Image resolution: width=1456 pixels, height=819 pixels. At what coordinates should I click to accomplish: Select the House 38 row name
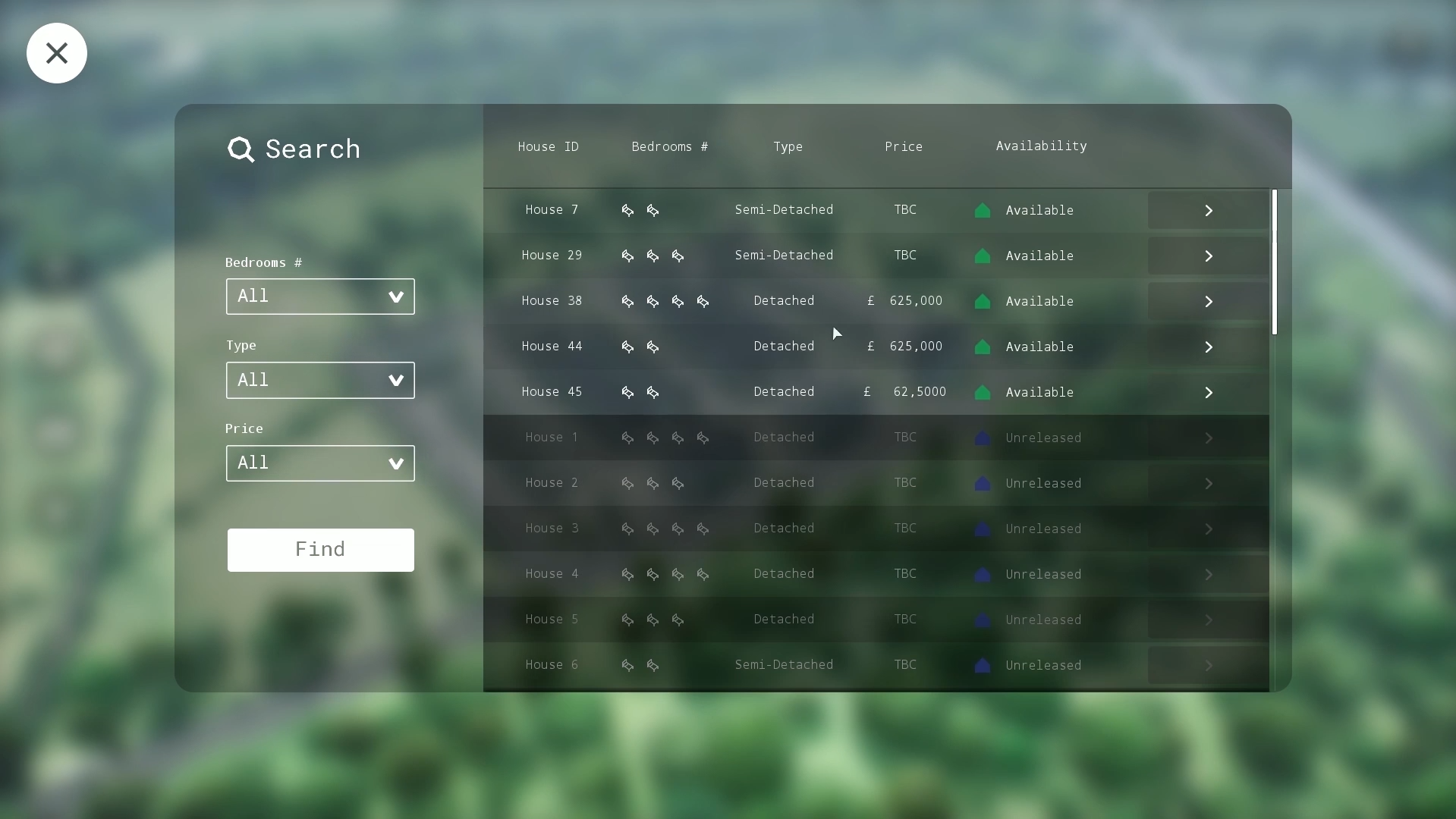pos(552,301)
